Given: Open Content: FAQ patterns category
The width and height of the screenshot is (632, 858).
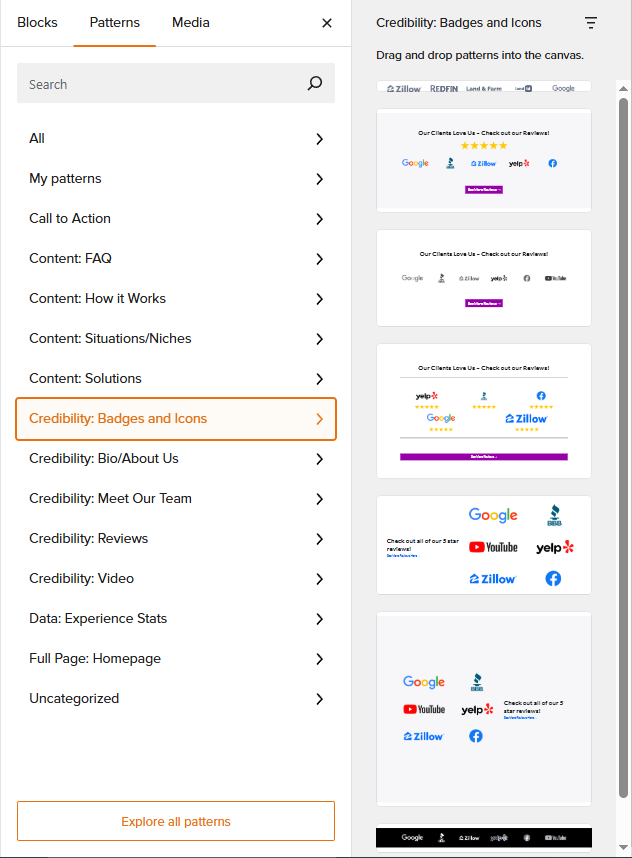Looking at the screenshot, I should tap(176, 259).
